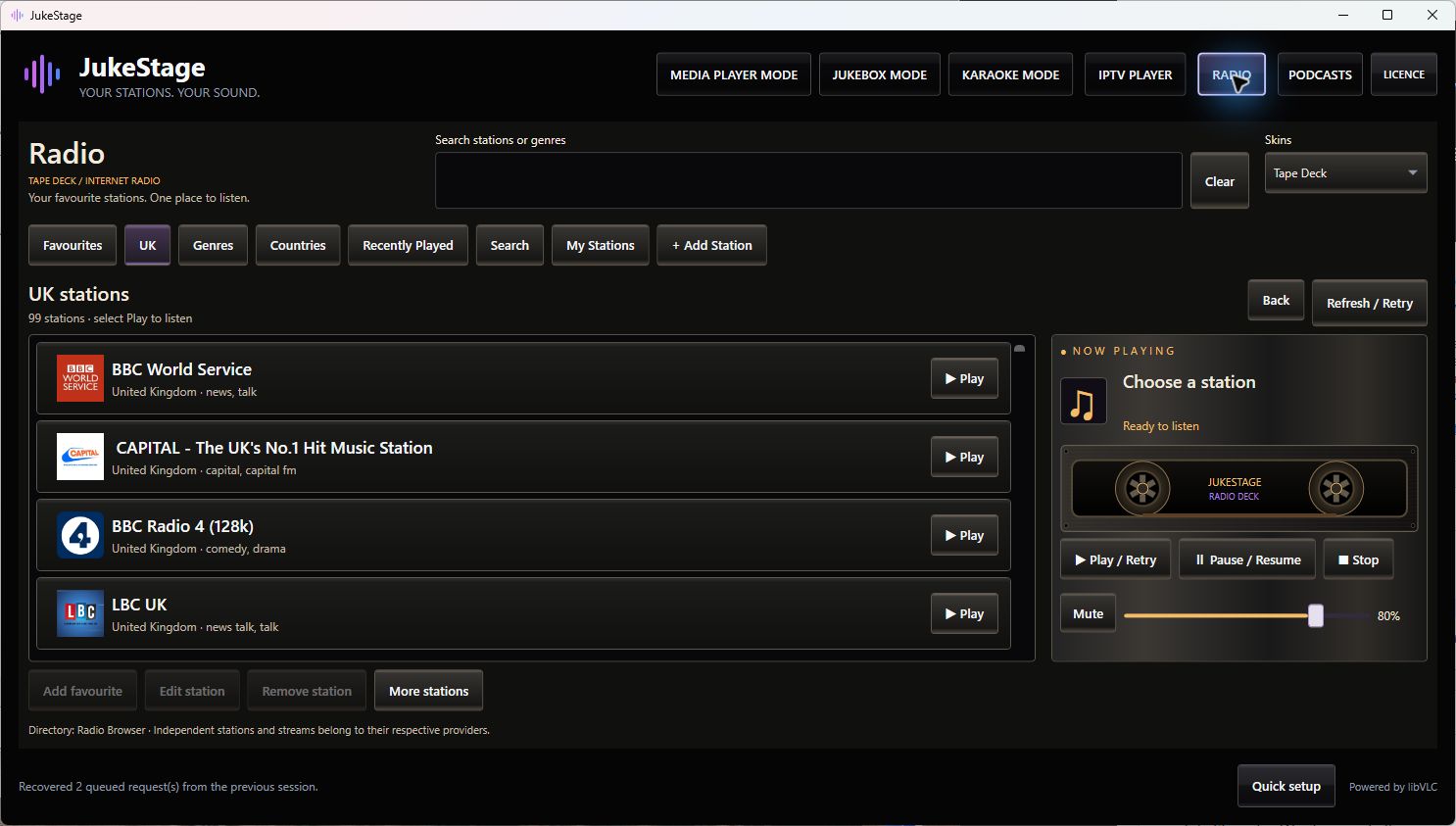The image size is (1456, 826).
Task: Load More stations
Action: coord(429,691)
